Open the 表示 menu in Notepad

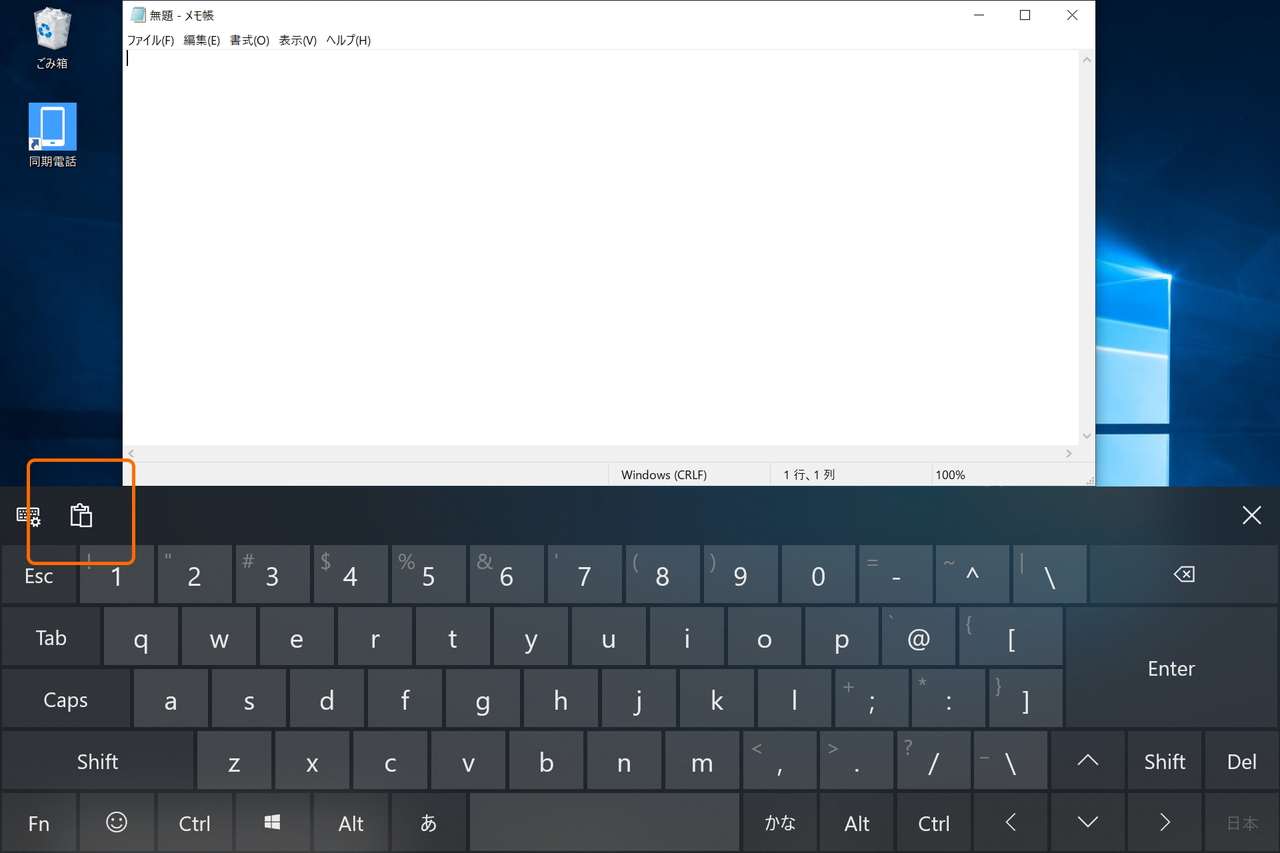296,40
